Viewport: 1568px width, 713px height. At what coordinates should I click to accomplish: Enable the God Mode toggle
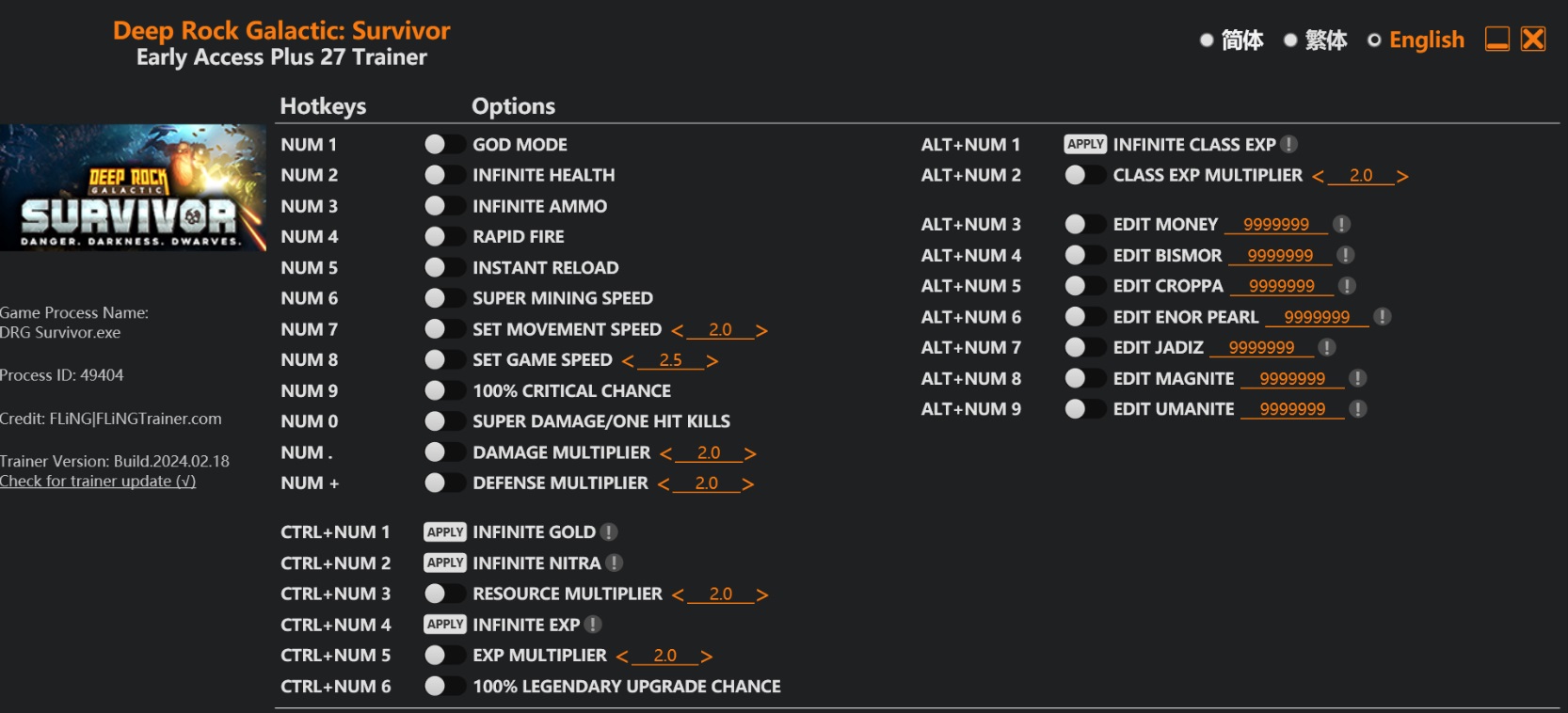443,145
